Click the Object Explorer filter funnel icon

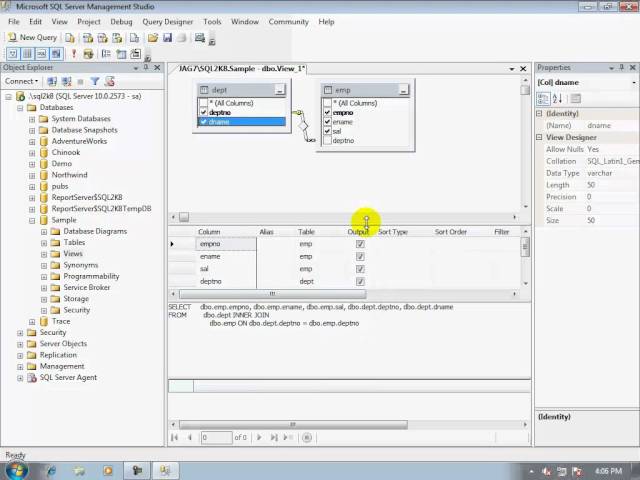[95, 81]
